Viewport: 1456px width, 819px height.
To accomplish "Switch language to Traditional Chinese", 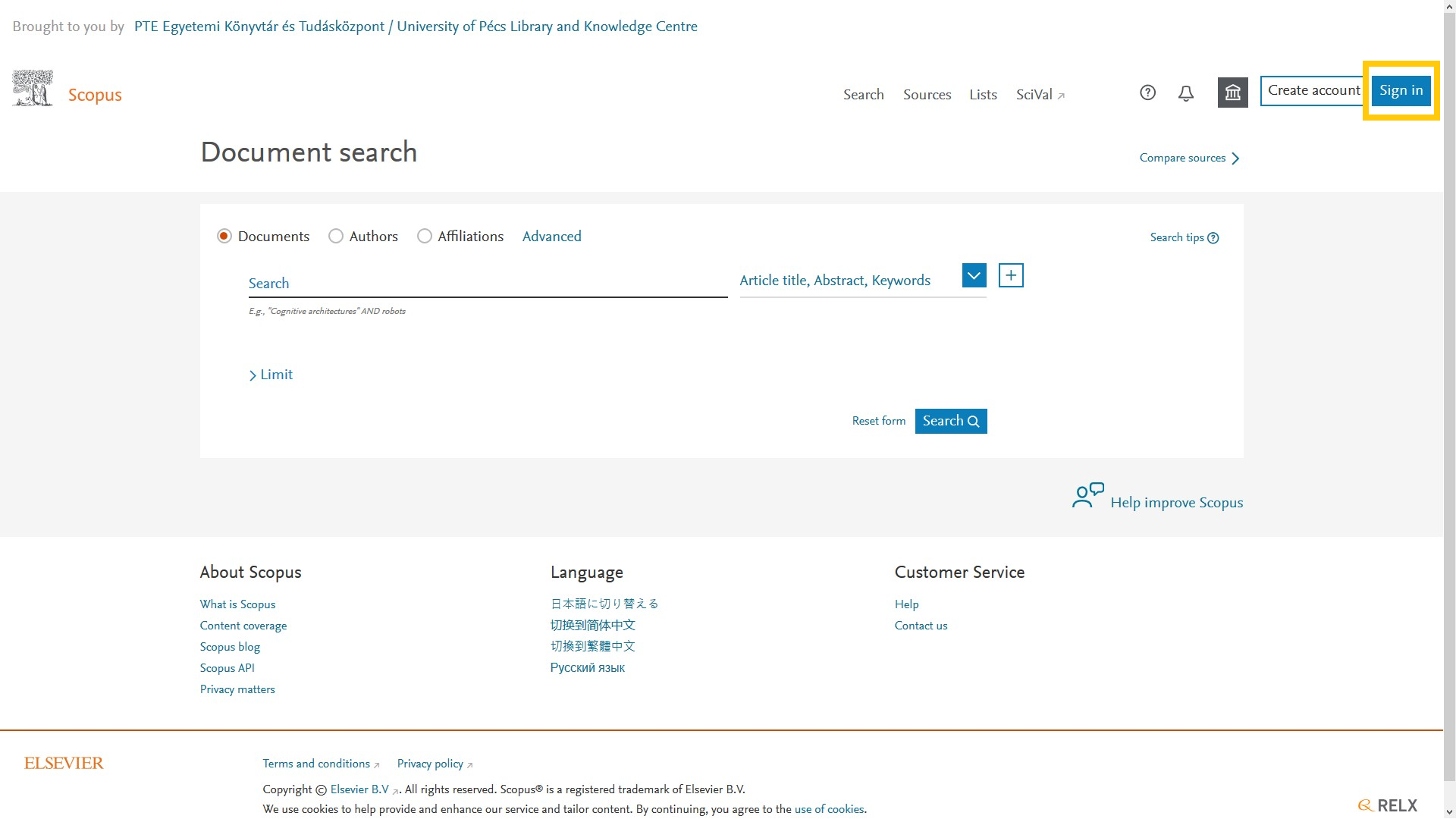I will point(593,646).
